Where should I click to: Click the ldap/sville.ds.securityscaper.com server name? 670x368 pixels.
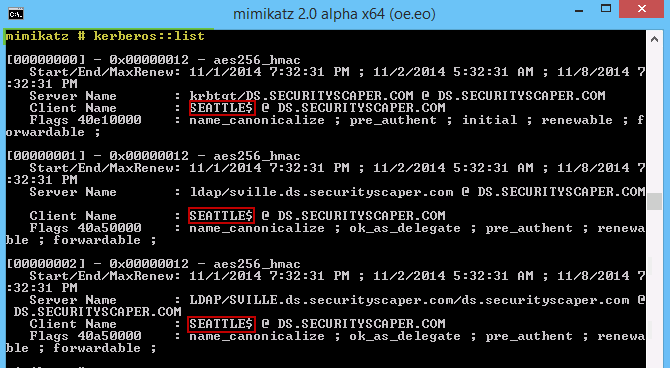tap(321, 192)
